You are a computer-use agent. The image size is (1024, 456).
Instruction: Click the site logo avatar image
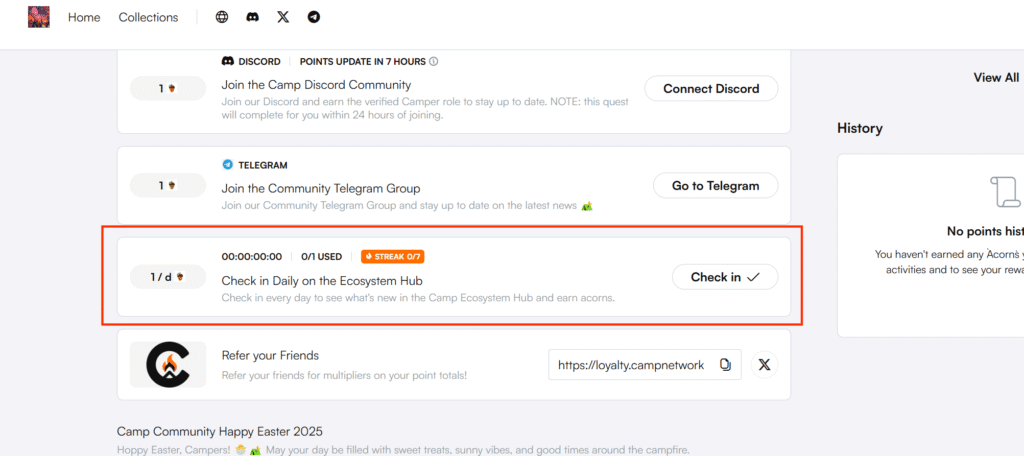tap(39, 17)
